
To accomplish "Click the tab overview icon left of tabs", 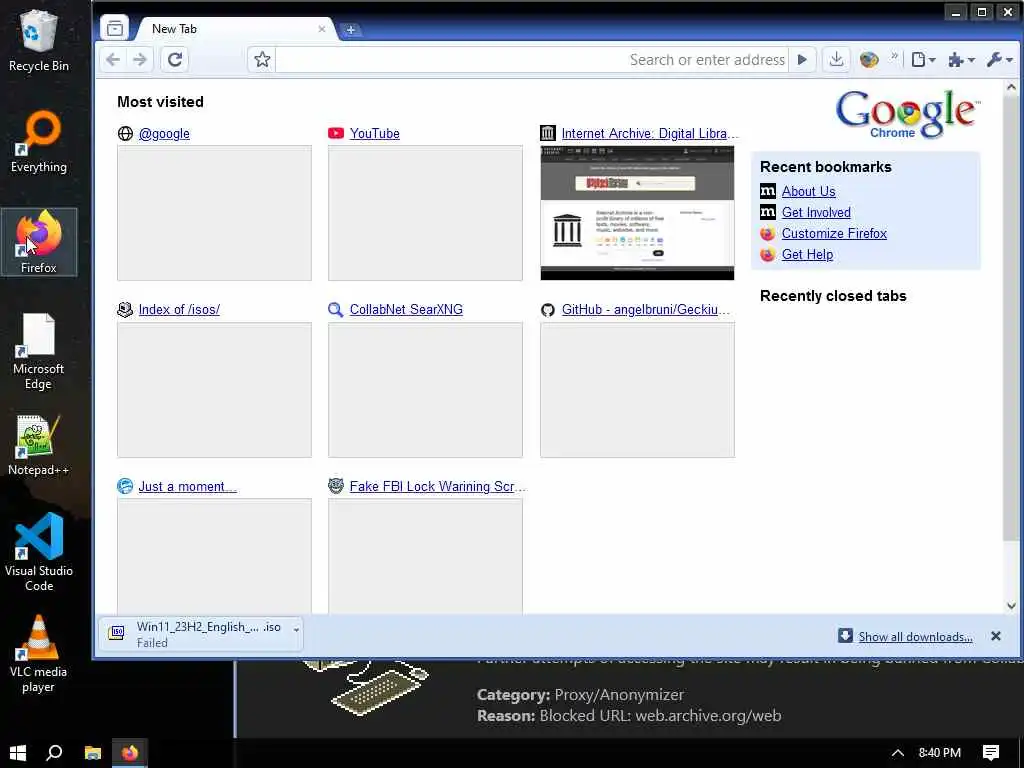I will tap(115, 28).
